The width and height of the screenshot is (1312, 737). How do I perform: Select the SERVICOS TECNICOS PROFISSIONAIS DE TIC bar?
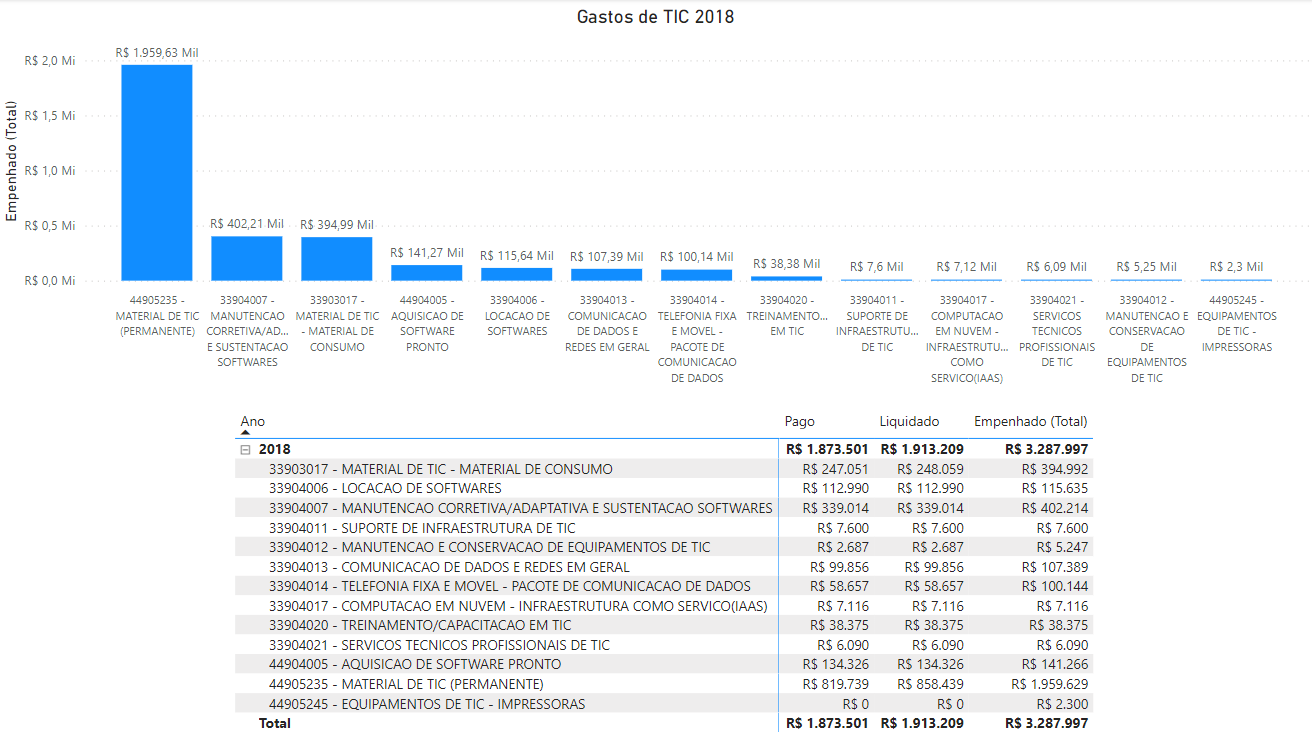(1056, 278)
